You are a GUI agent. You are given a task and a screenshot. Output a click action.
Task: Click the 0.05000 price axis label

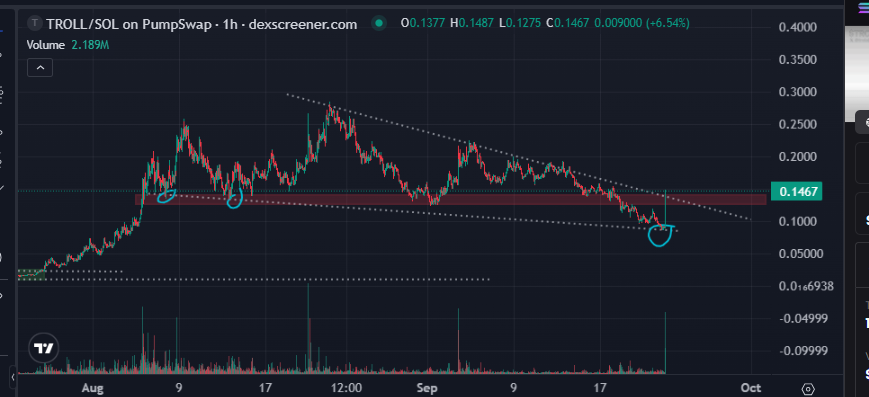800,254
